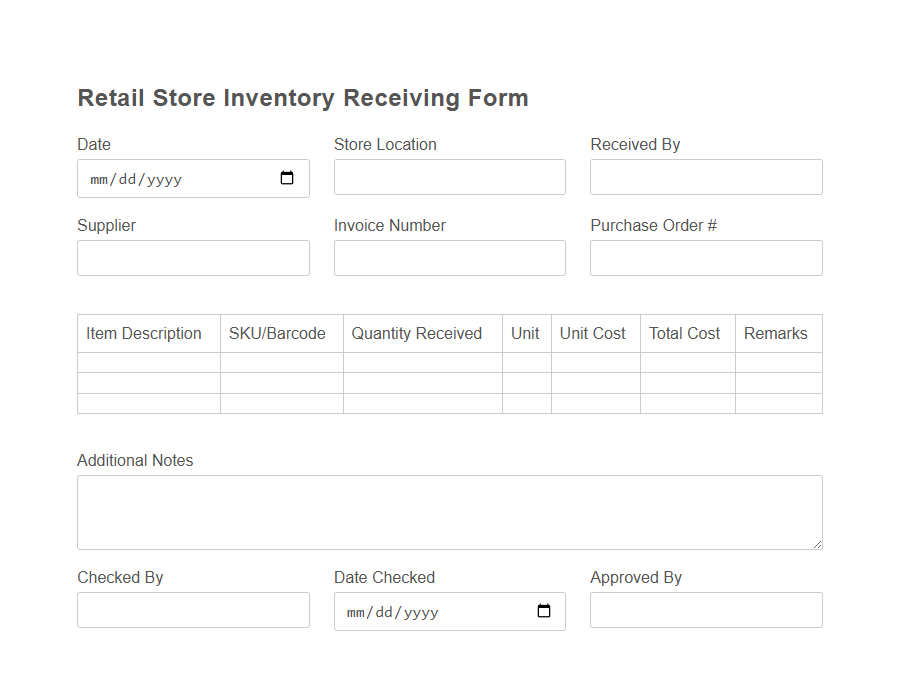
Task: Select the first Unit cell
Action: point(526,362)
